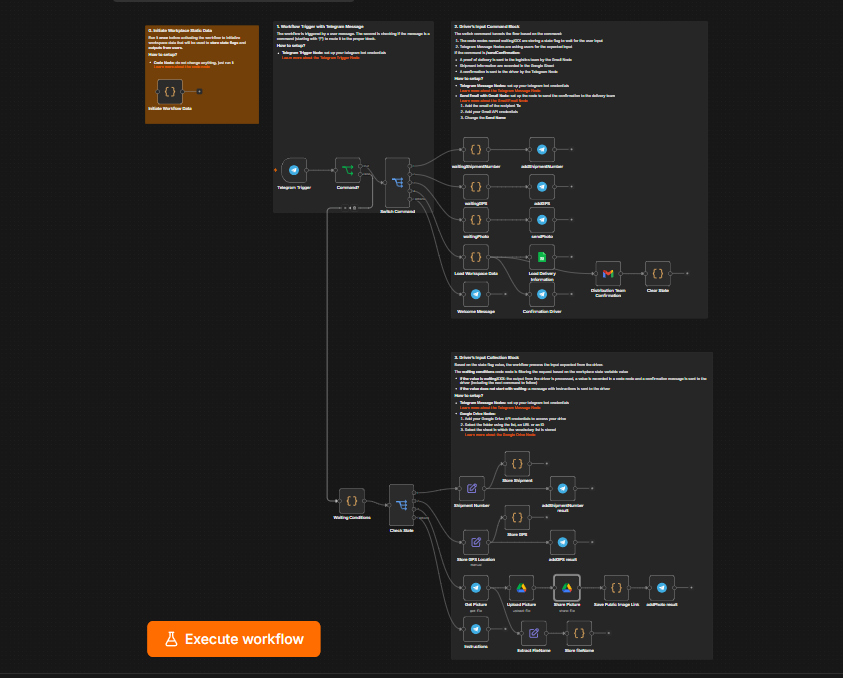
Task: Select the Save Public Image Link node
Action: [x=616, y=588]
